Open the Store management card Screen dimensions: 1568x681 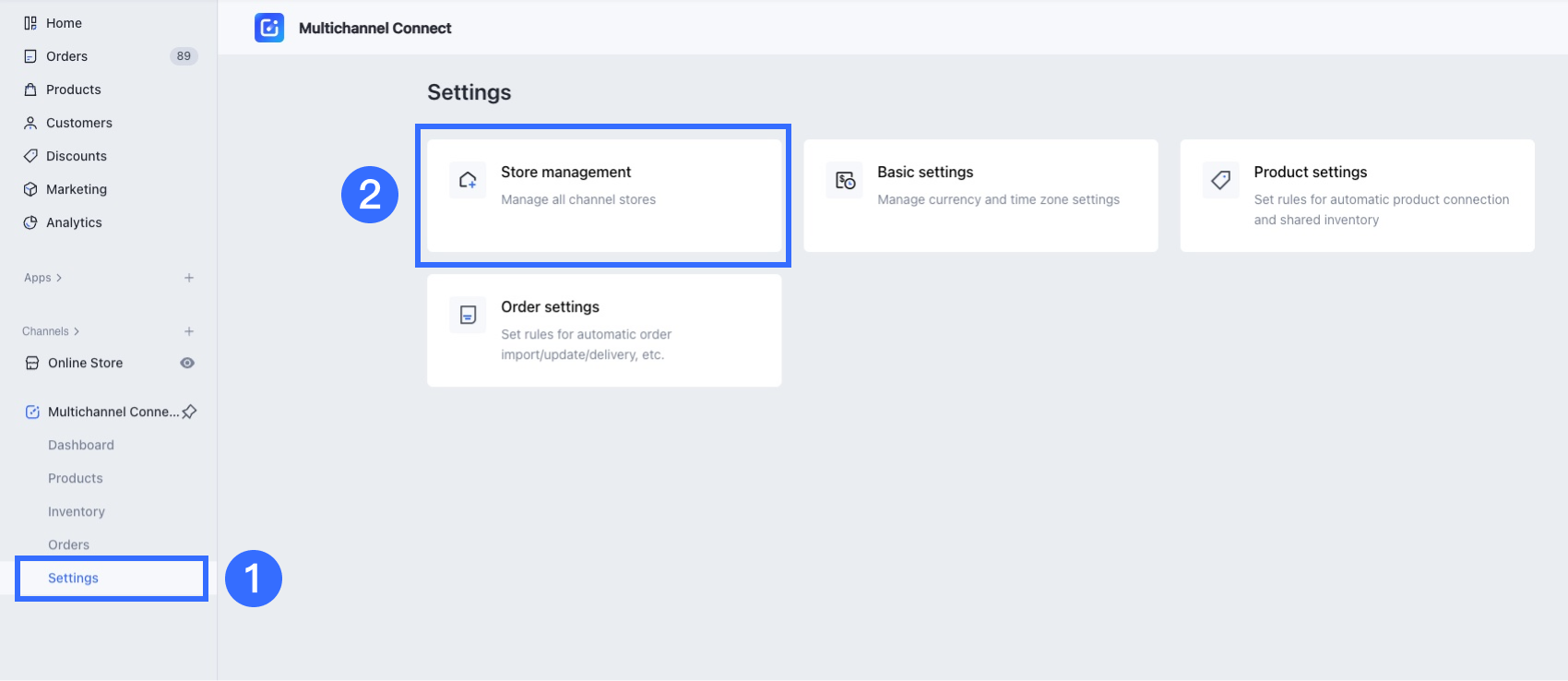coord(604,195)
